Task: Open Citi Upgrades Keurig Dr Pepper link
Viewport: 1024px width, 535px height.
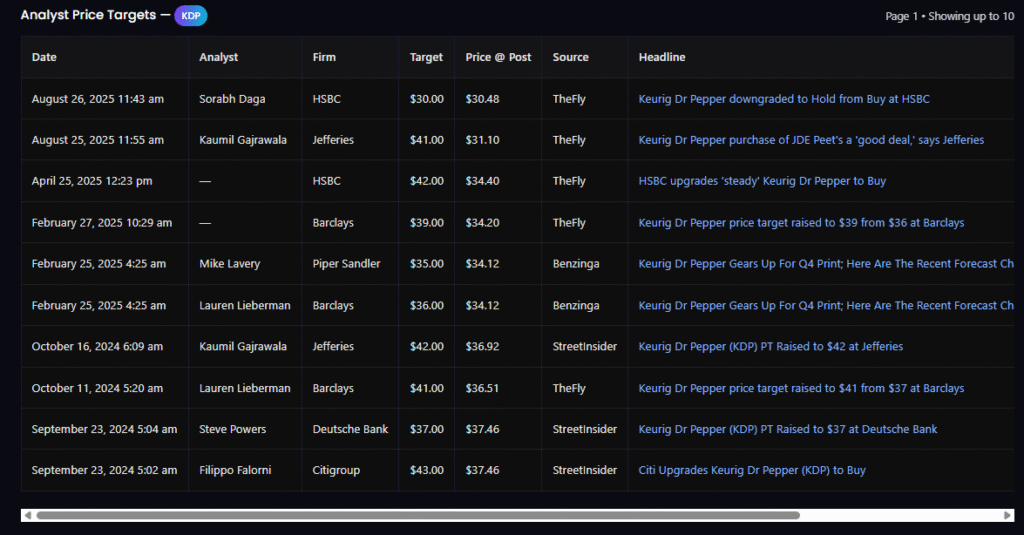Action: 751,470
